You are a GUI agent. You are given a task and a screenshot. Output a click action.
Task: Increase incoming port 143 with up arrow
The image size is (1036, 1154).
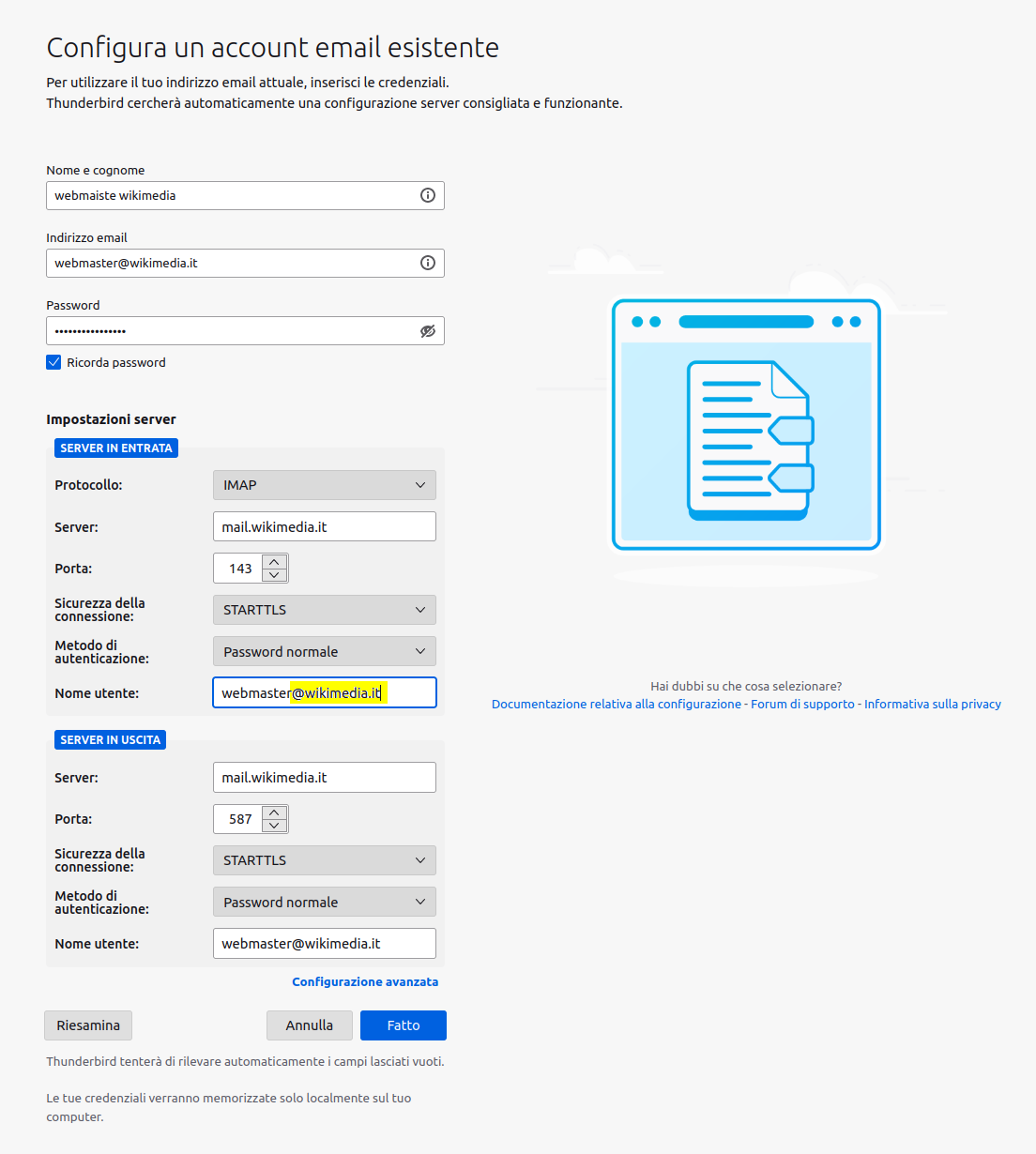coord(274,562)
